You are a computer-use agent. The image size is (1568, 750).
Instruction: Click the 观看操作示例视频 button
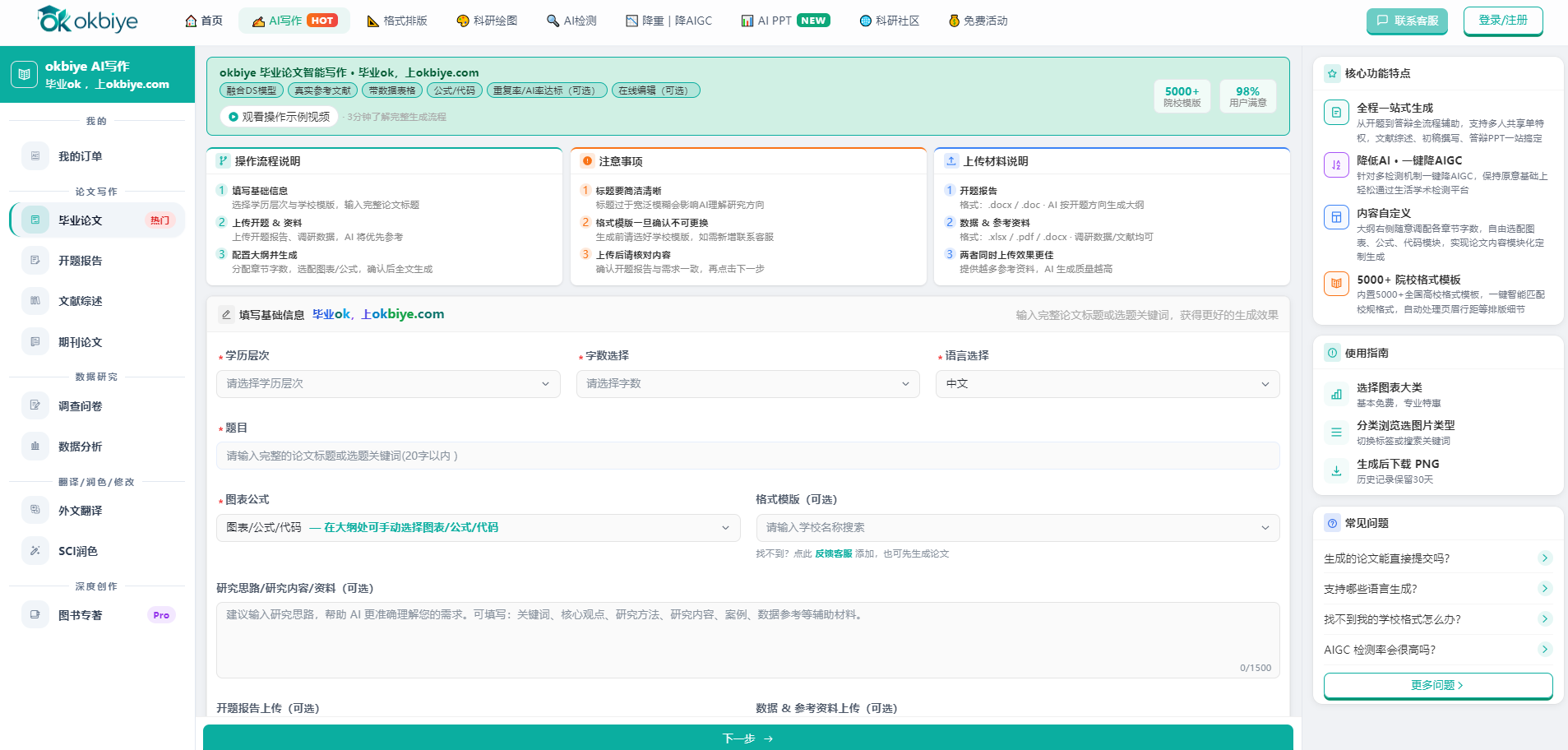tap(280, 117)
